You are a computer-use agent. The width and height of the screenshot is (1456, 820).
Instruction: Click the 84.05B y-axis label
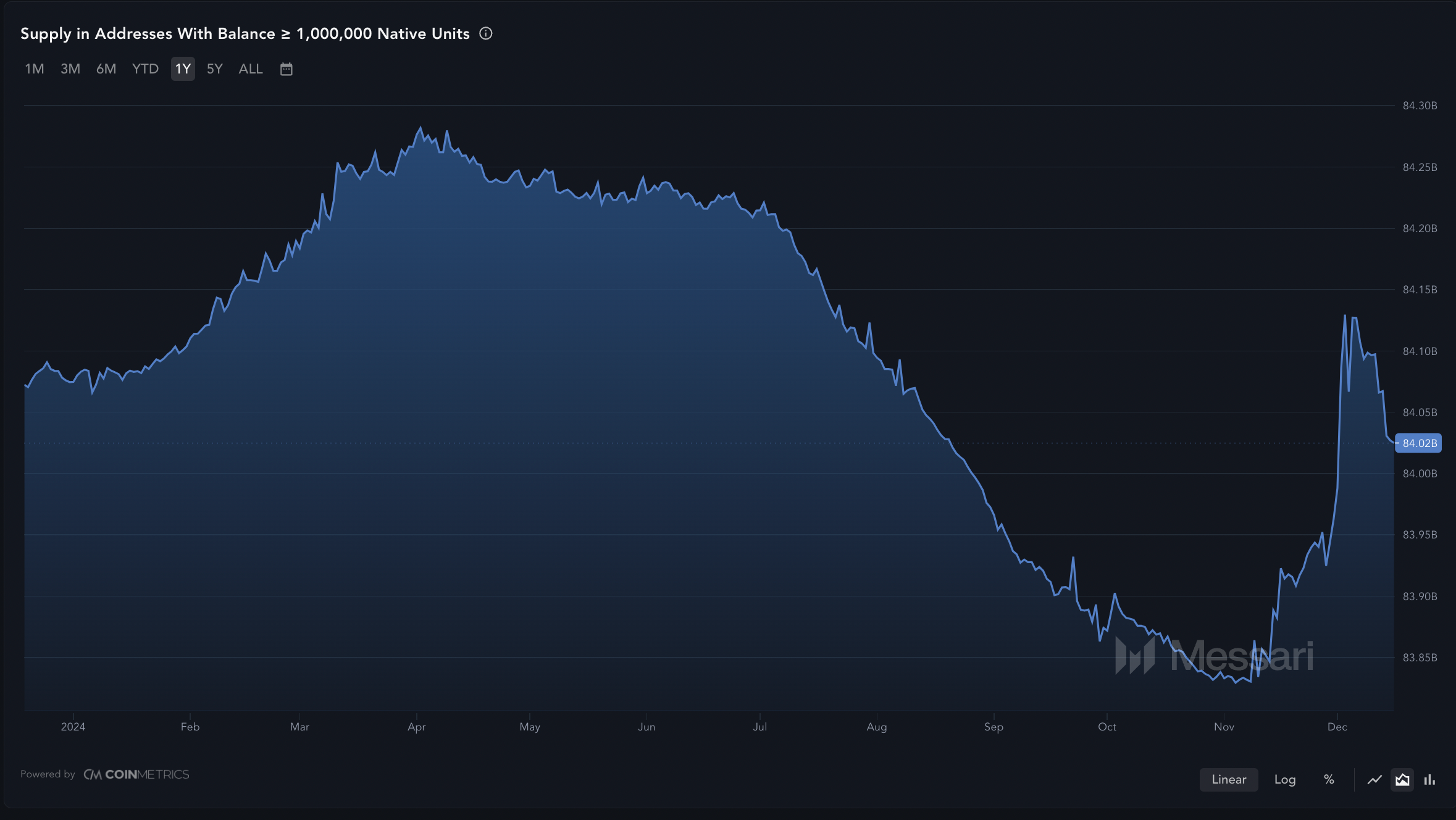1420,412
